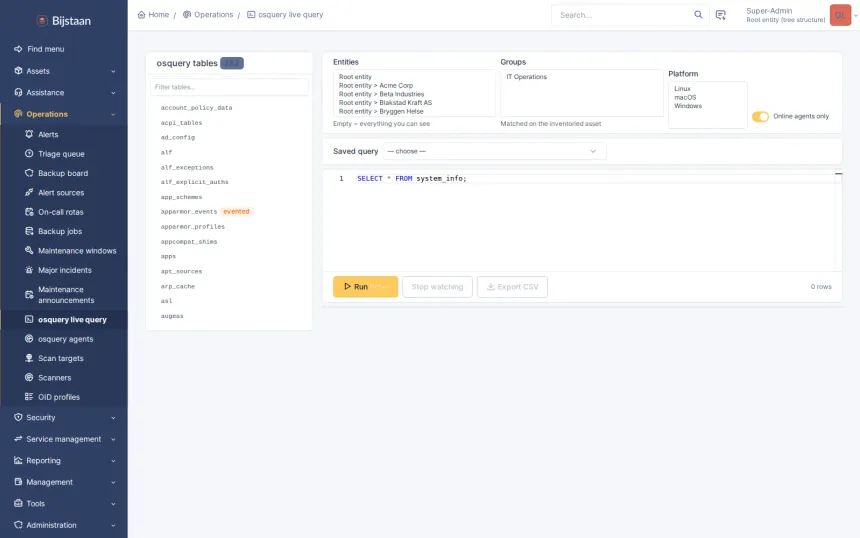Click the Assistance headset icon
Image resolution: width=860 pixels, height=538 pixels.
[18, 92]
